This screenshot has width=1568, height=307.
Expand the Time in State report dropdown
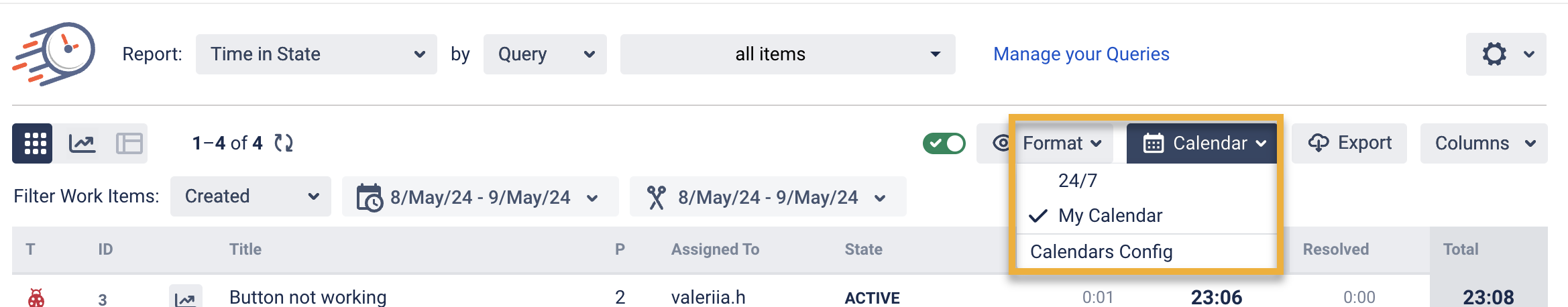tap(316, 54)
